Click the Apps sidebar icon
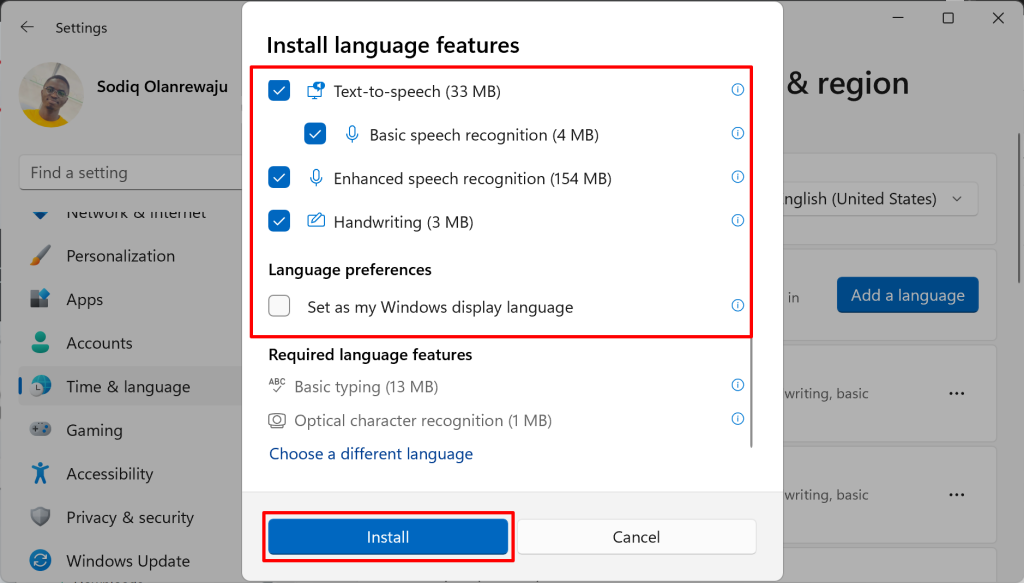Screen dimensions: 1024x583 point(40,299)
